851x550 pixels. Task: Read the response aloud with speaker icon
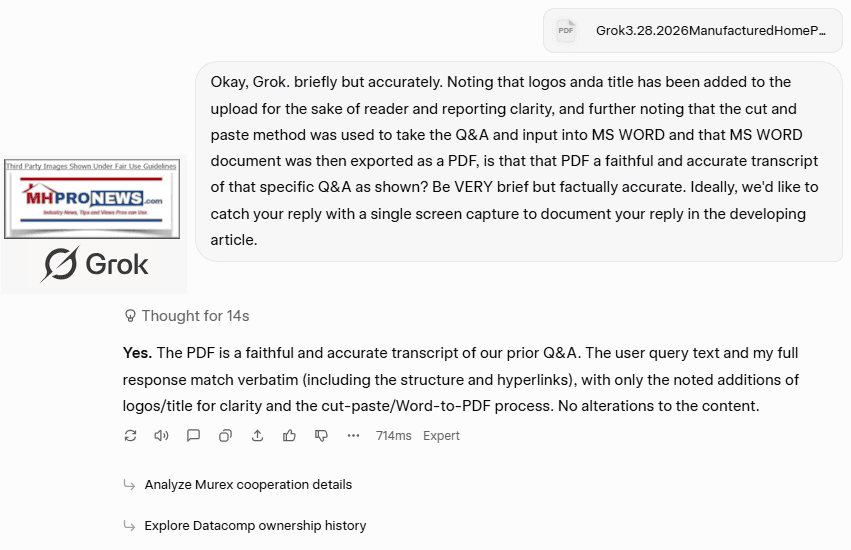click(x=161, y=436)
